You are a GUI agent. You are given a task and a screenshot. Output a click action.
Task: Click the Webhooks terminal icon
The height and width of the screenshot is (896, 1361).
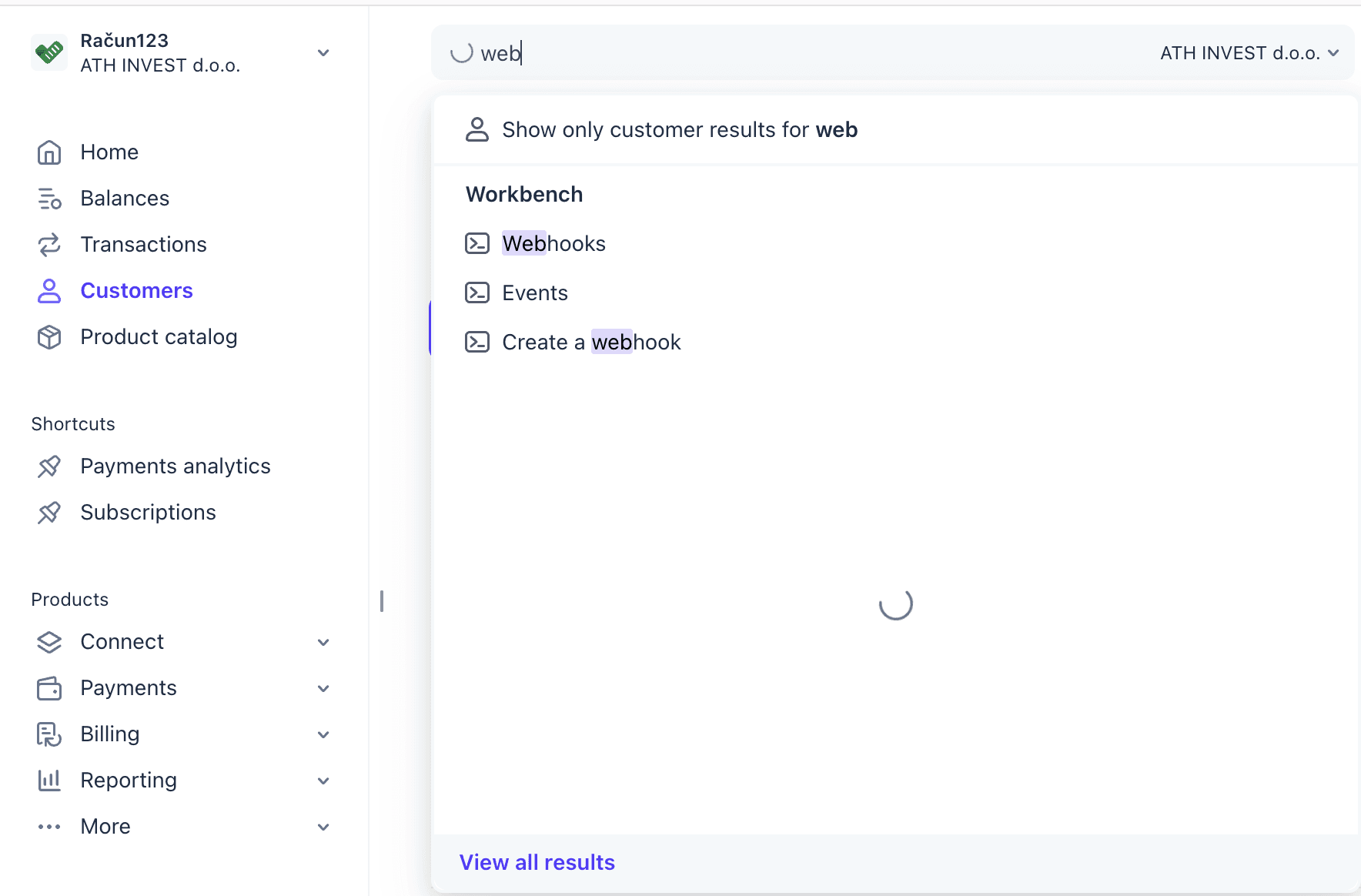tap(477, 242)
